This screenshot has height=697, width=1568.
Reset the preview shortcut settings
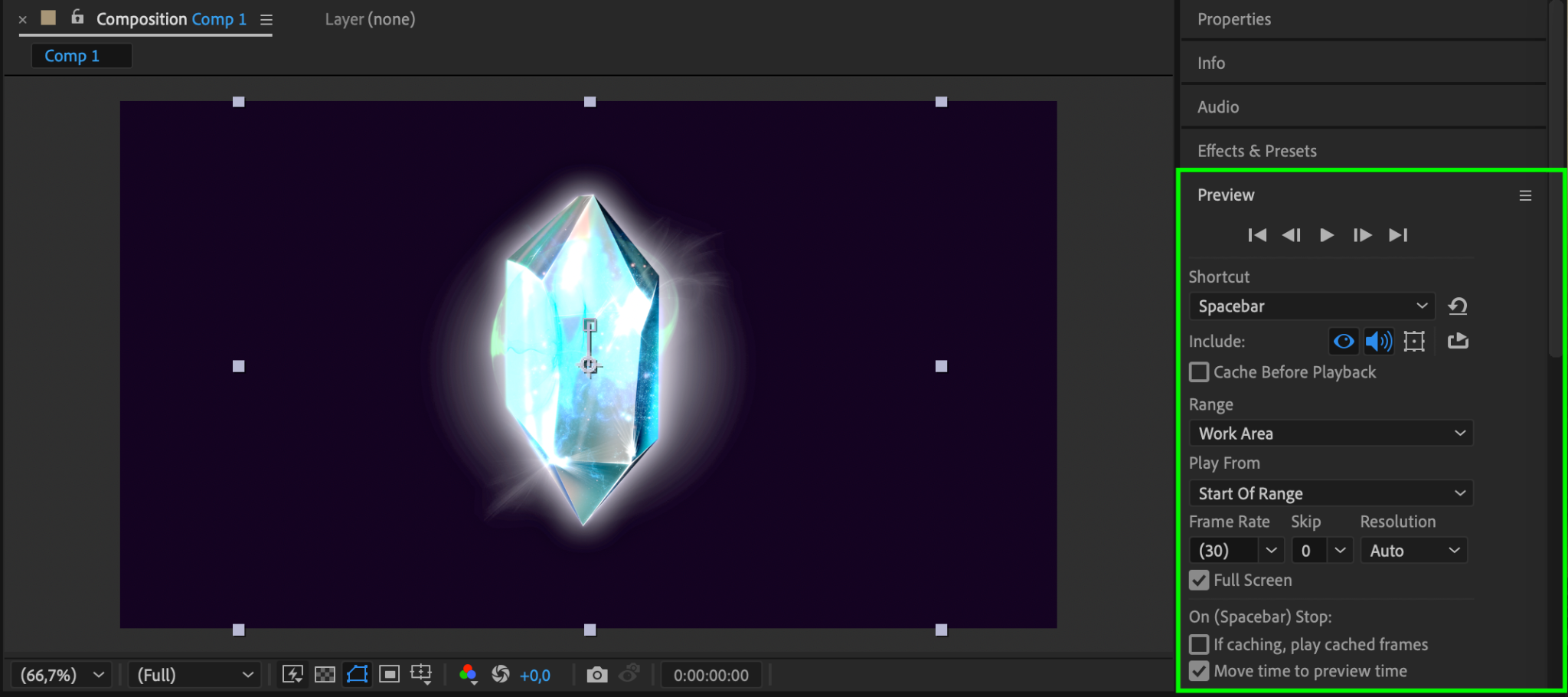pyautogui.click(x=1458, y=306)
